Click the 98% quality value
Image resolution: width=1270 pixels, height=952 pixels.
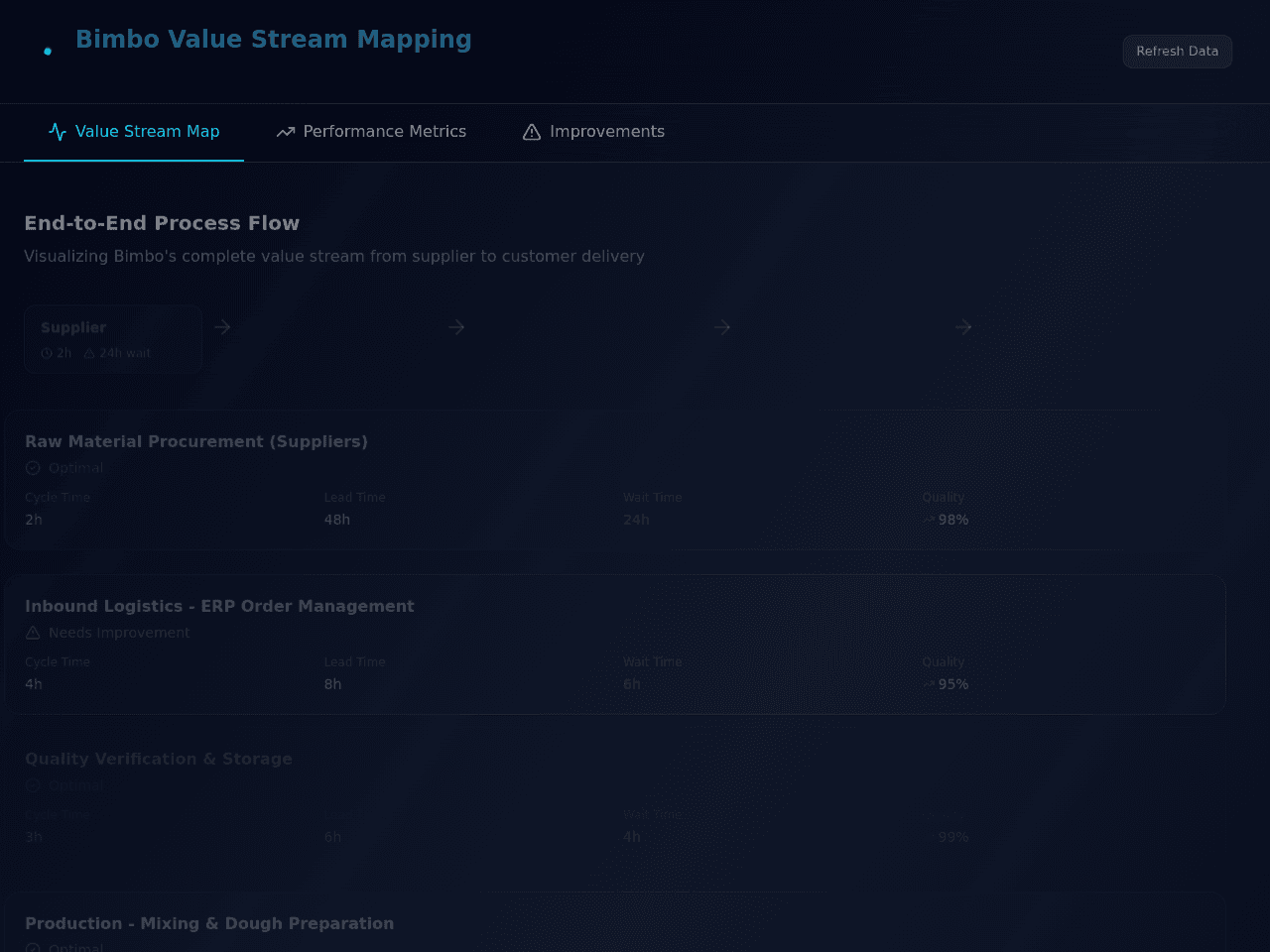953,520
